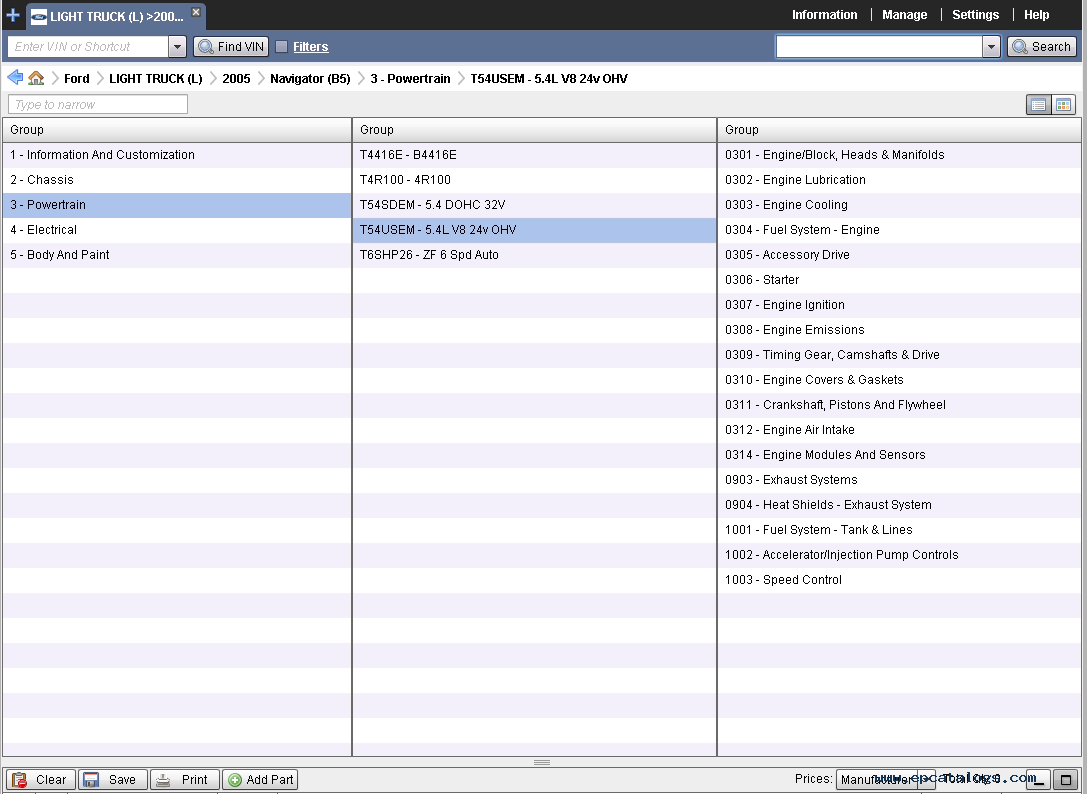Viewport: 1087px width, 794px height.
Task: Click the Type to narrow field
Action: pos(98,105)
